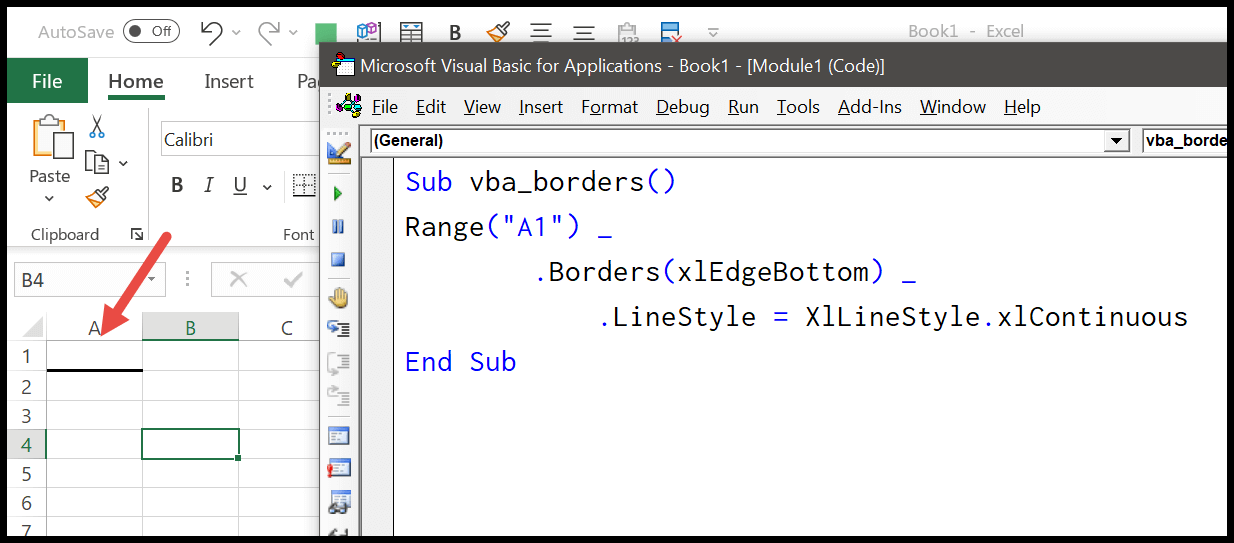Switch to the Insert ribbon tab in Excel
The height and width of the screenshot is (543, 1234).
click(x=229, y=81)
